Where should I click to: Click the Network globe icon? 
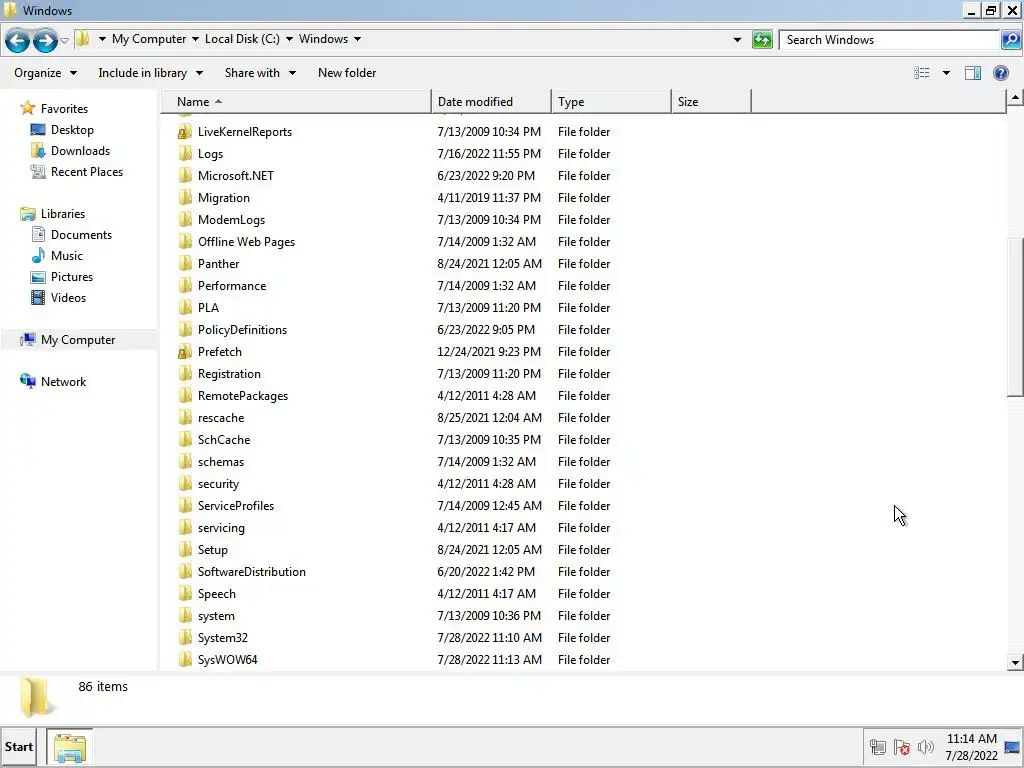(27, 381)
